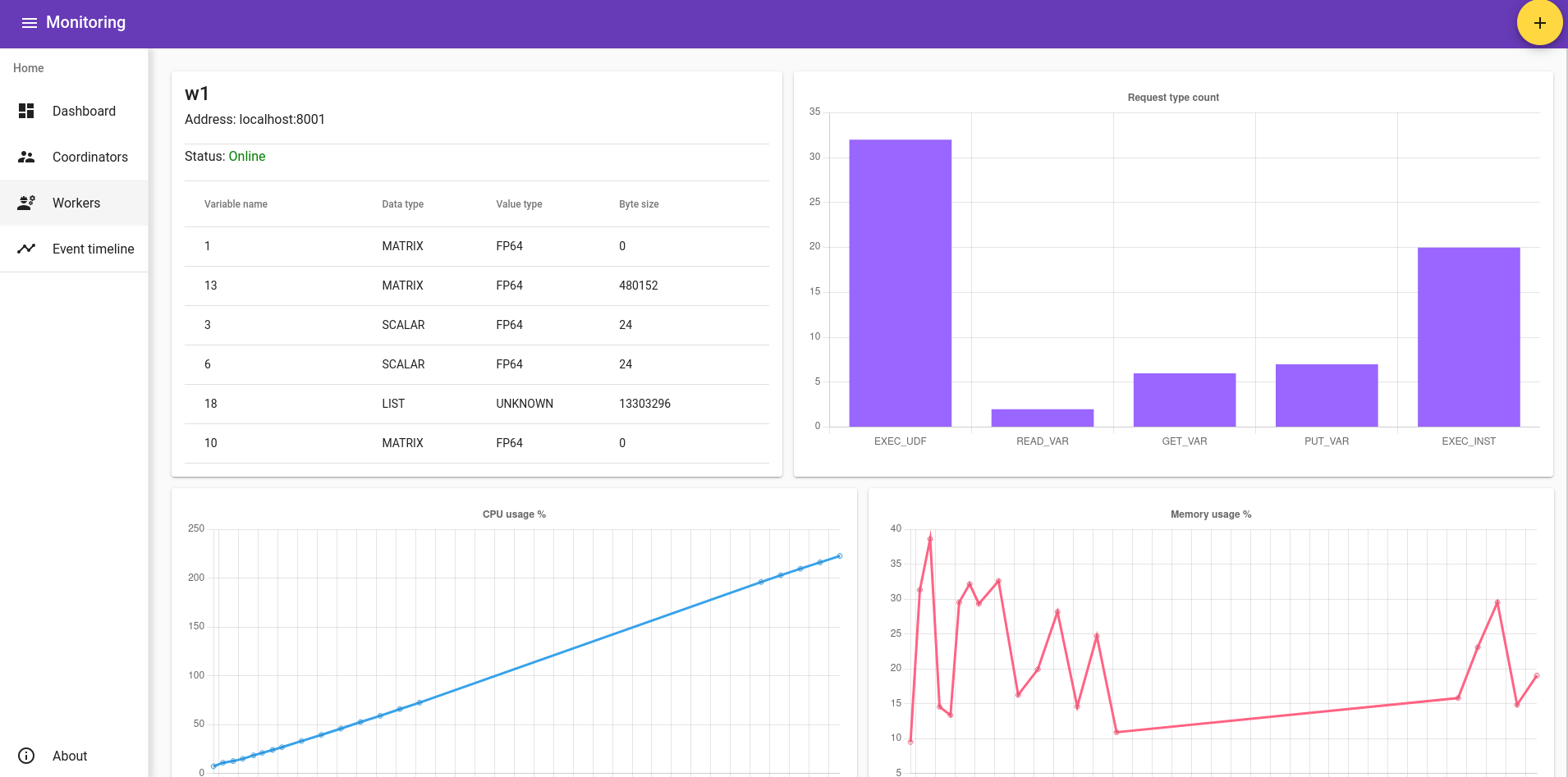Click the Workers group icon

click(x=26, y=203)
